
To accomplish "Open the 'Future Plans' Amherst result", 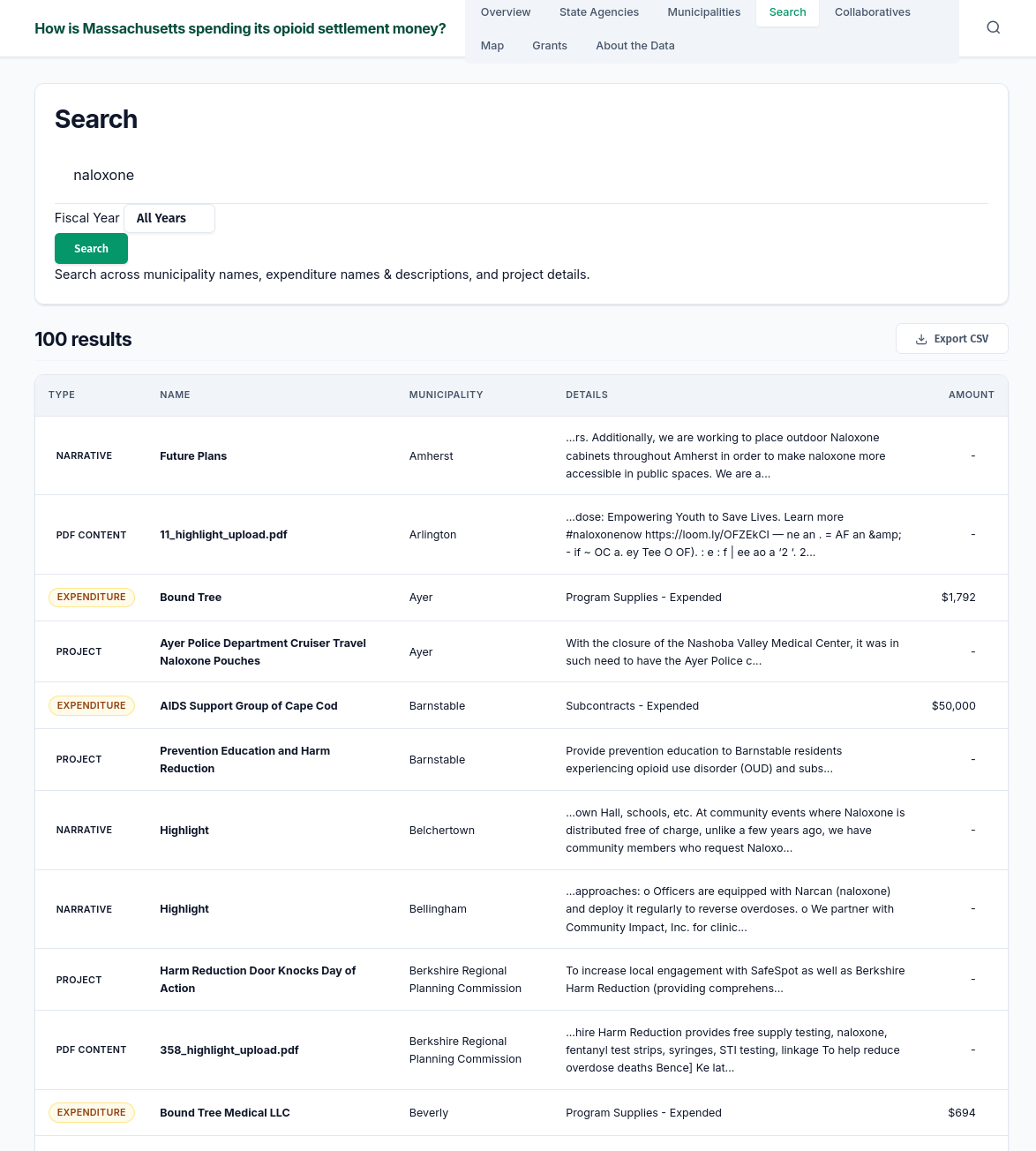I will click(192, 455).
